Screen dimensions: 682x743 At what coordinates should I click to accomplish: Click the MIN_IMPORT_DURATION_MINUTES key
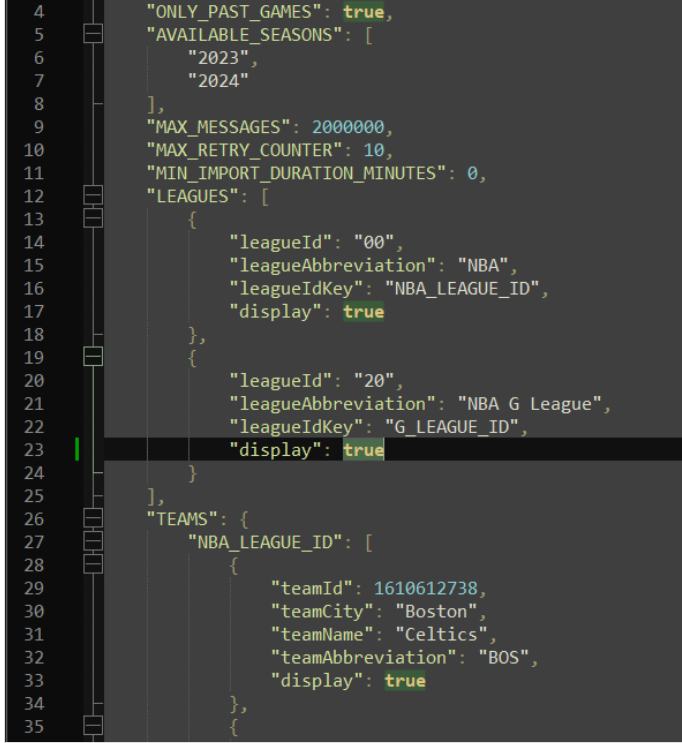pos(296,173)
